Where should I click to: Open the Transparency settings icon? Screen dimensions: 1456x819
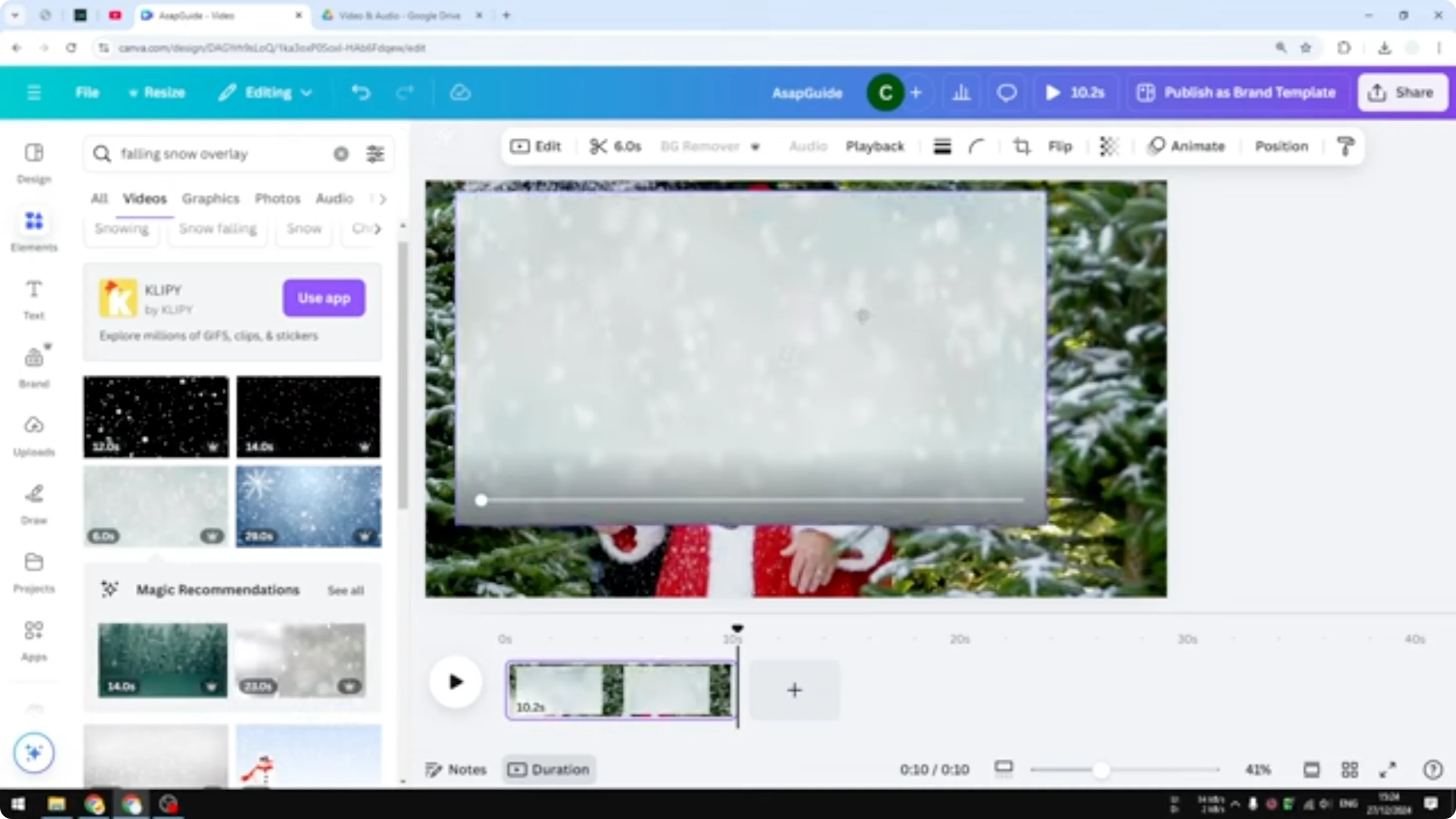click(1109, 147)
